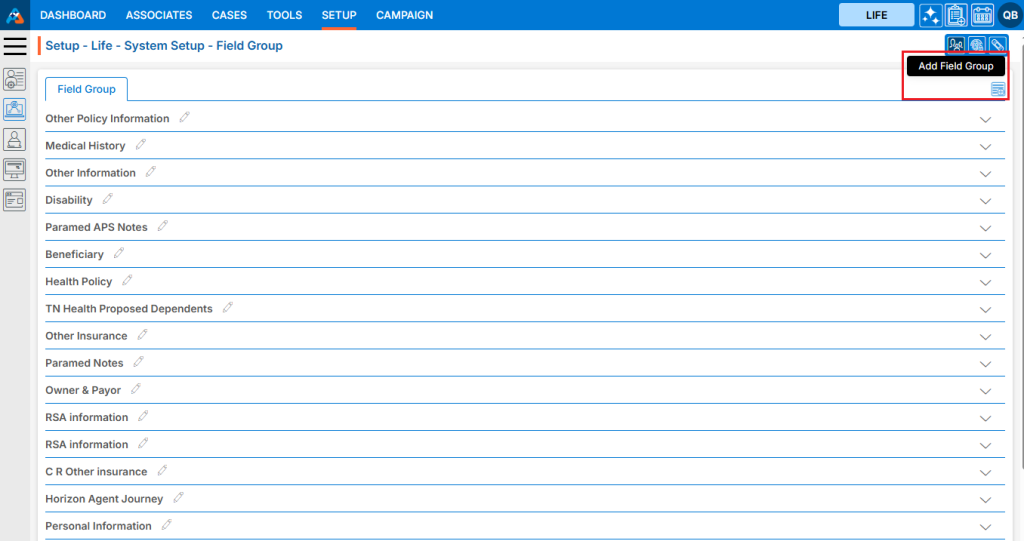The width and height of the screenshot is (1024, 541).
Task: Go to the DASHBOARD menu item
Action: 73,15
